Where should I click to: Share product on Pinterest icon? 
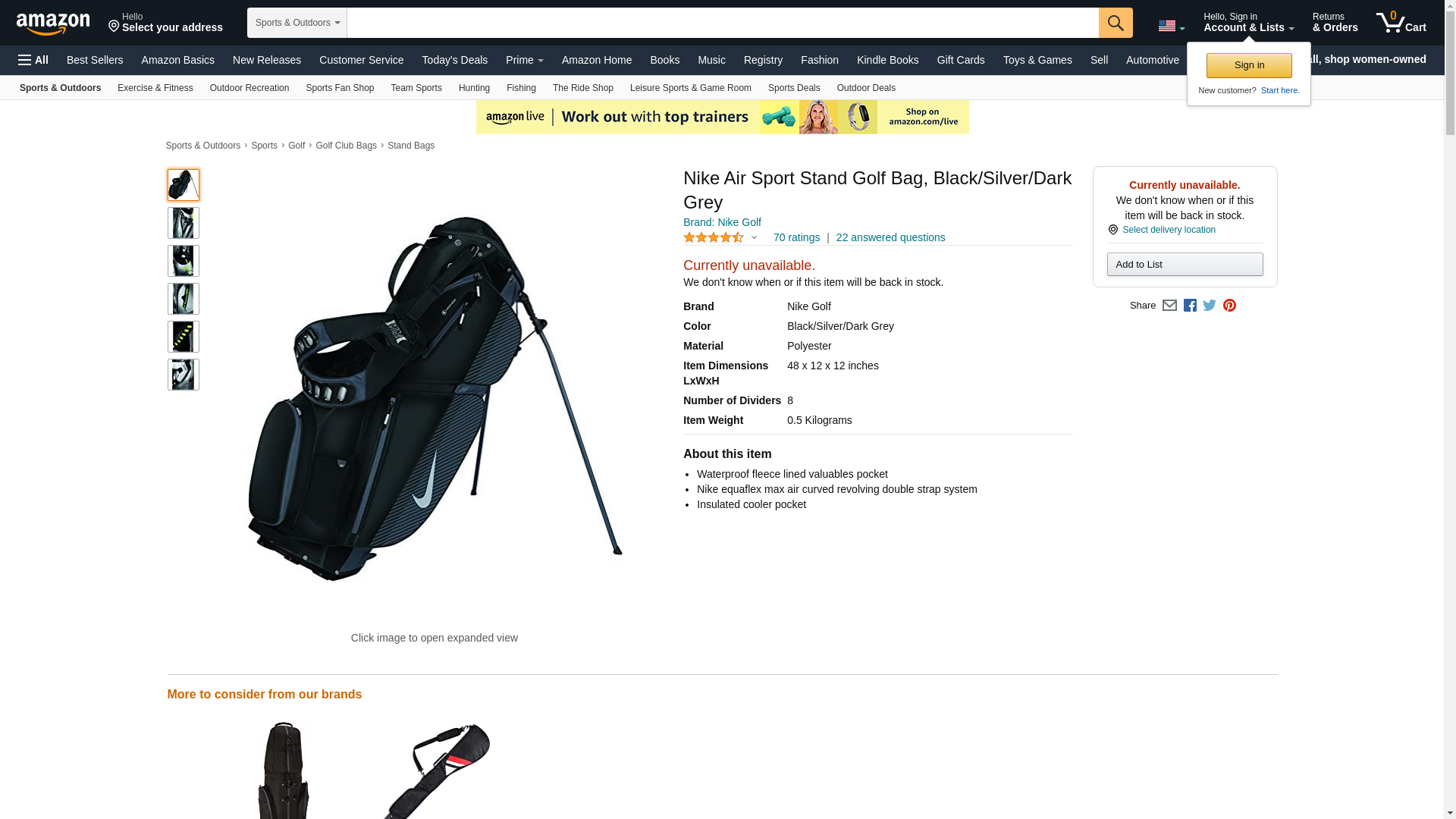(x=1229, y=306)
